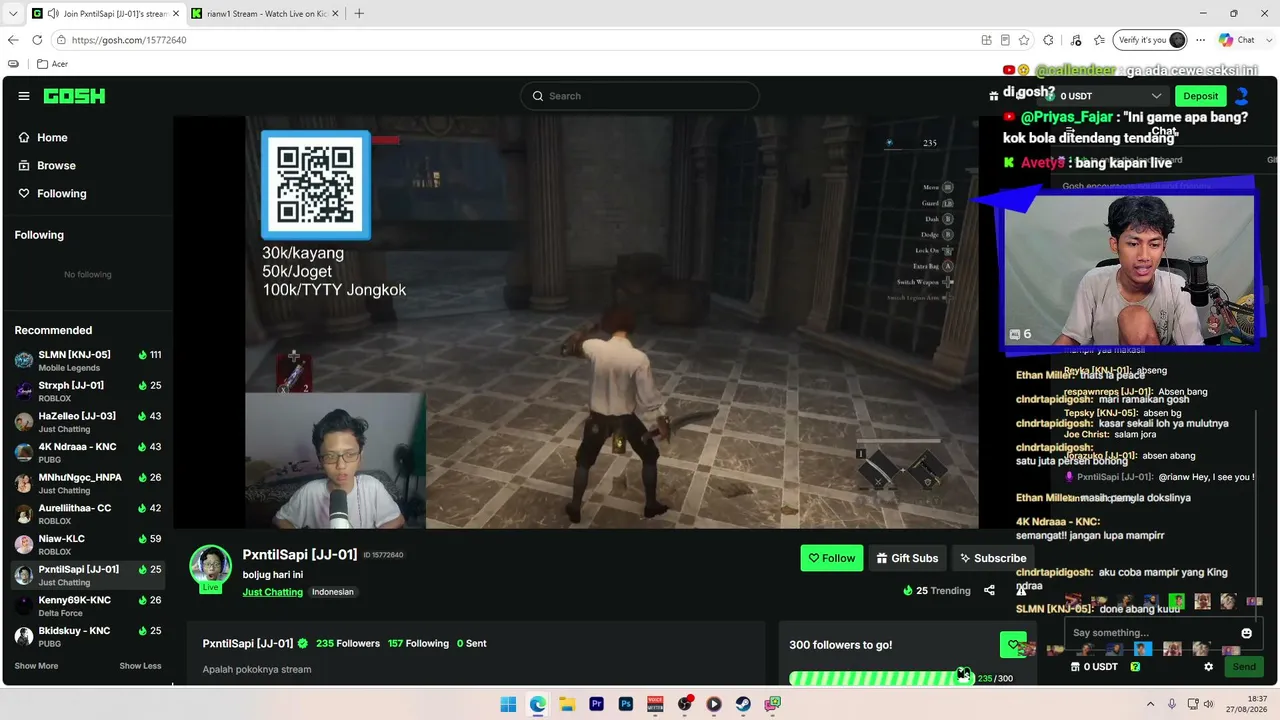
Task: Open MNhưNgọc_HNPA recommended channel
Action: click(88, 483)
